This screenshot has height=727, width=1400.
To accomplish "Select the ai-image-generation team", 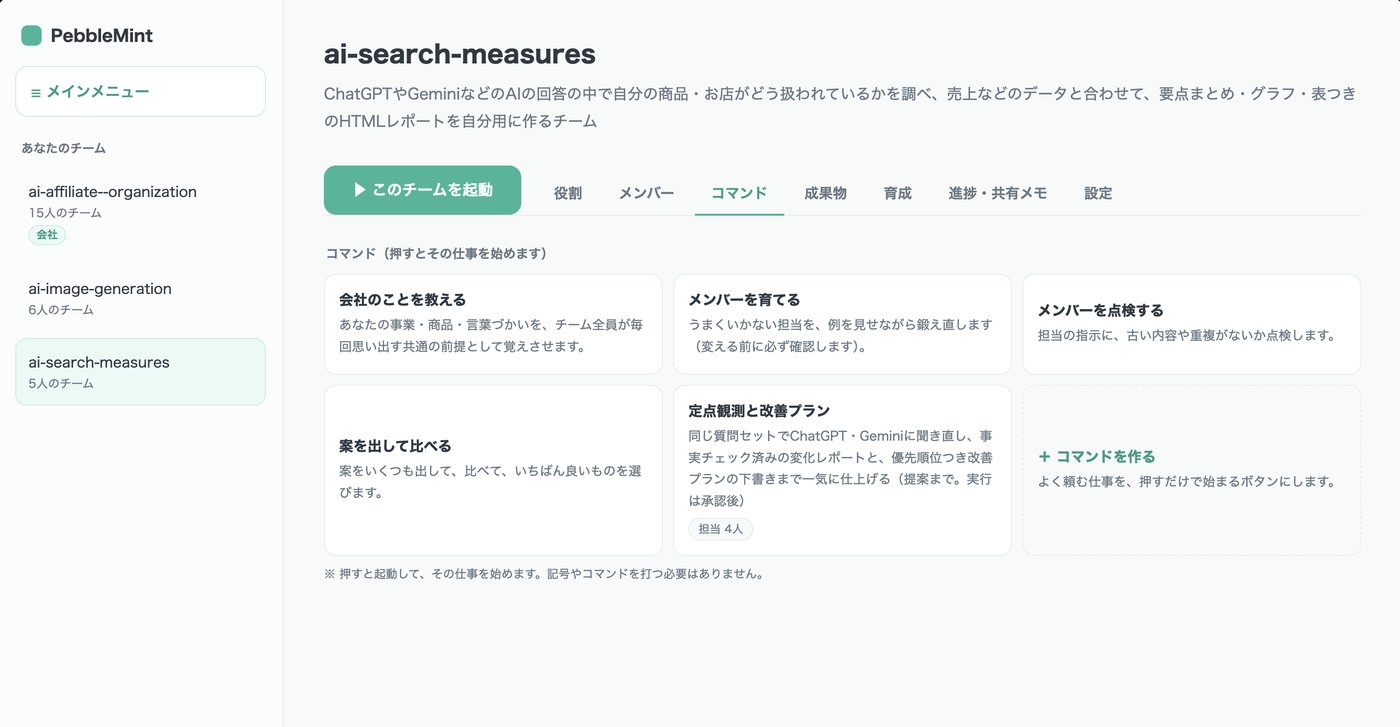I will pos(140,298).
